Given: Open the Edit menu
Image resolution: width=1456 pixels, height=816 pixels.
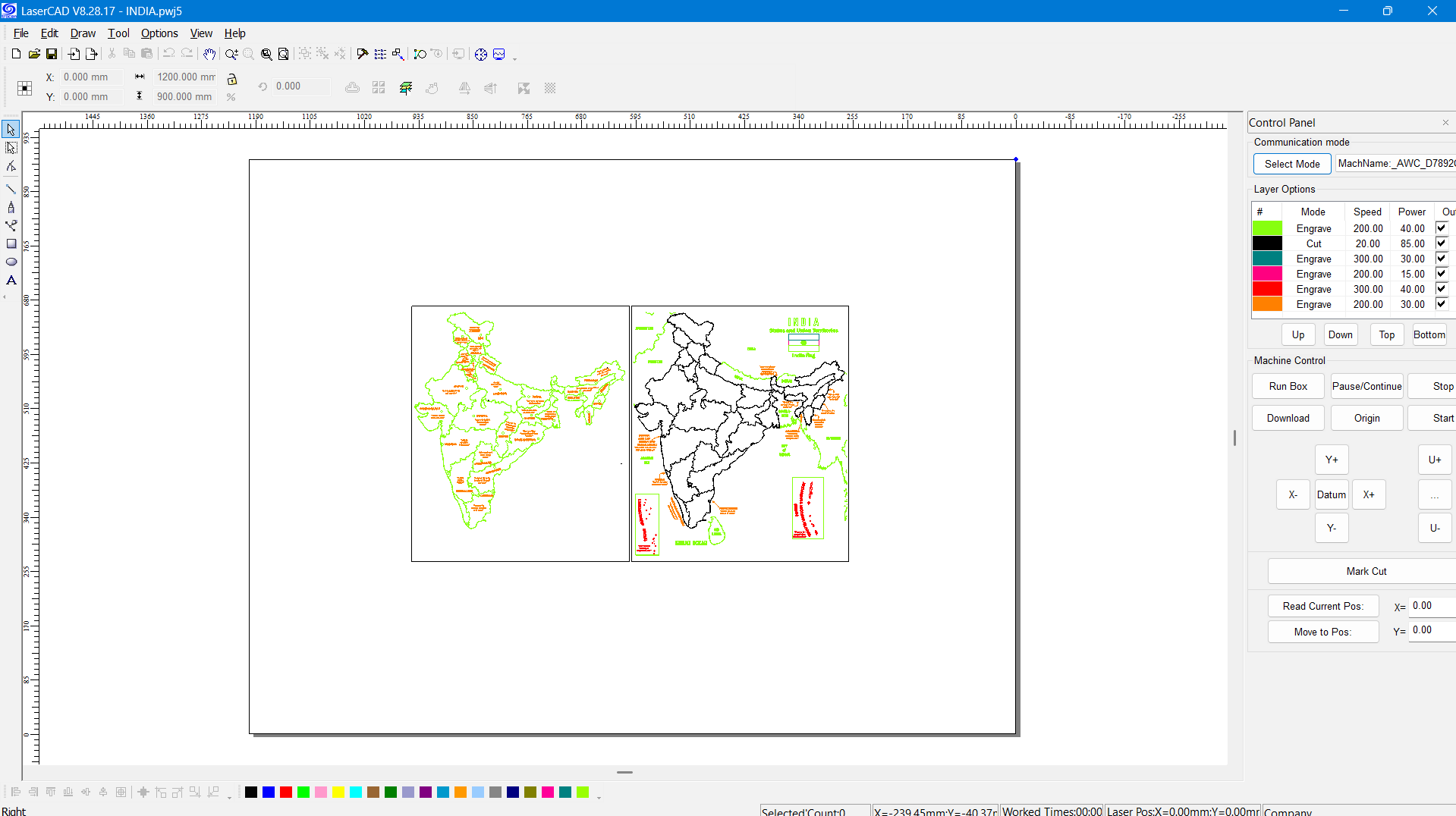Looking at the screenshot, I should tap(49, 33).
